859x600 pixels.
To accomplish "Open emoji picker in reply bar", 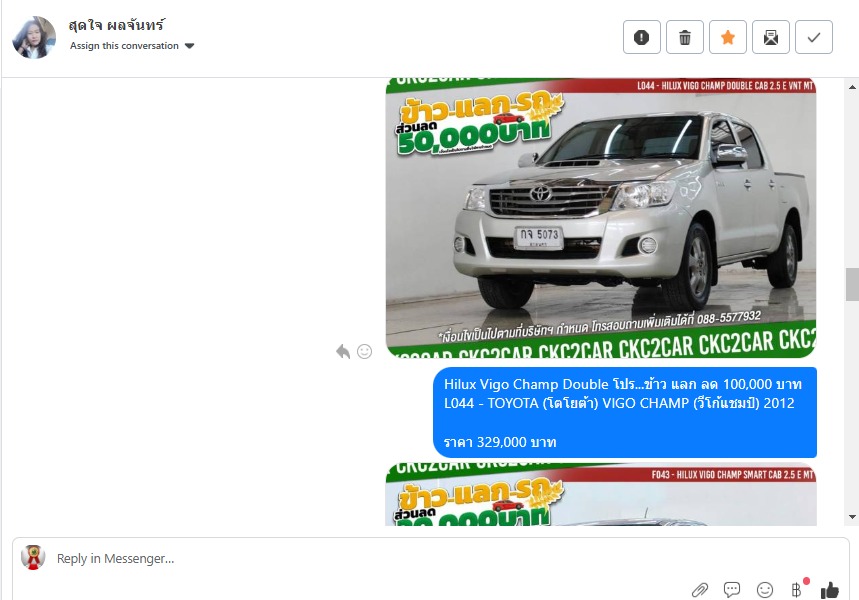I will point(765,590).
